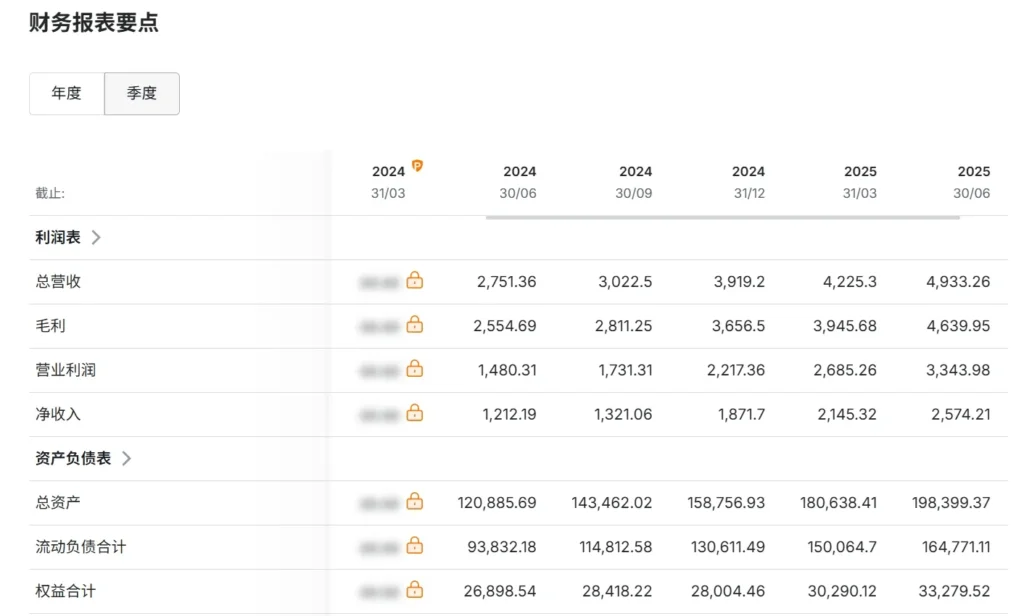Click the 2024 31/12 column header
1024x616 pixels.
point(747,182)
